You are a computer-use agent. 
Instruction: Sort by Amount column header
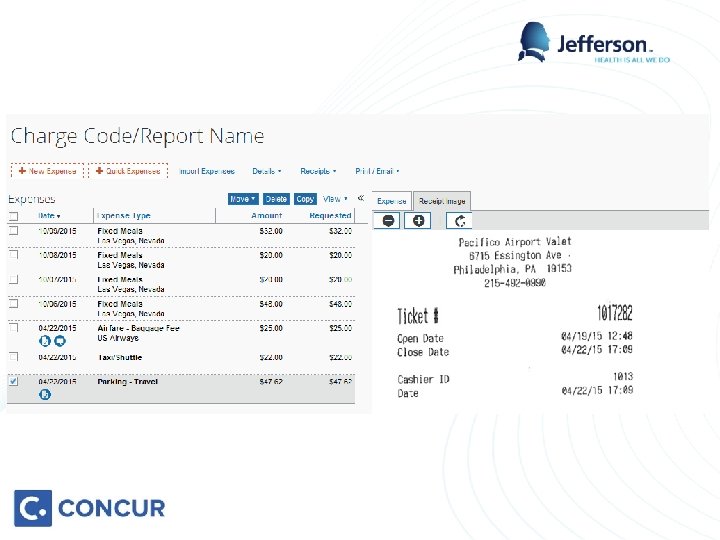pyautogui.click(x=267, y=215)
